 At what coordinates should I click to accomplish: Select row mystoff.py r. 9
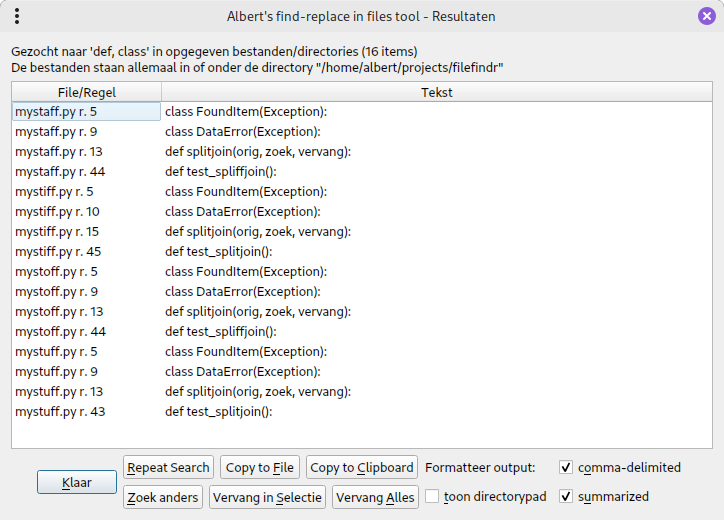362,291
